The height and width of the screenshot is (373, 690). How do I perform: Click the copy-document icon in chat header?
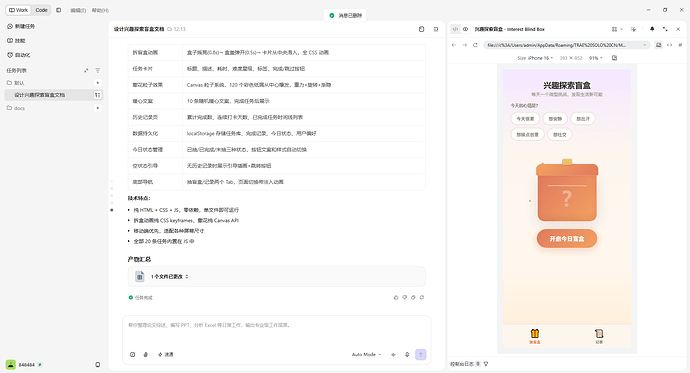pos(421,29)
